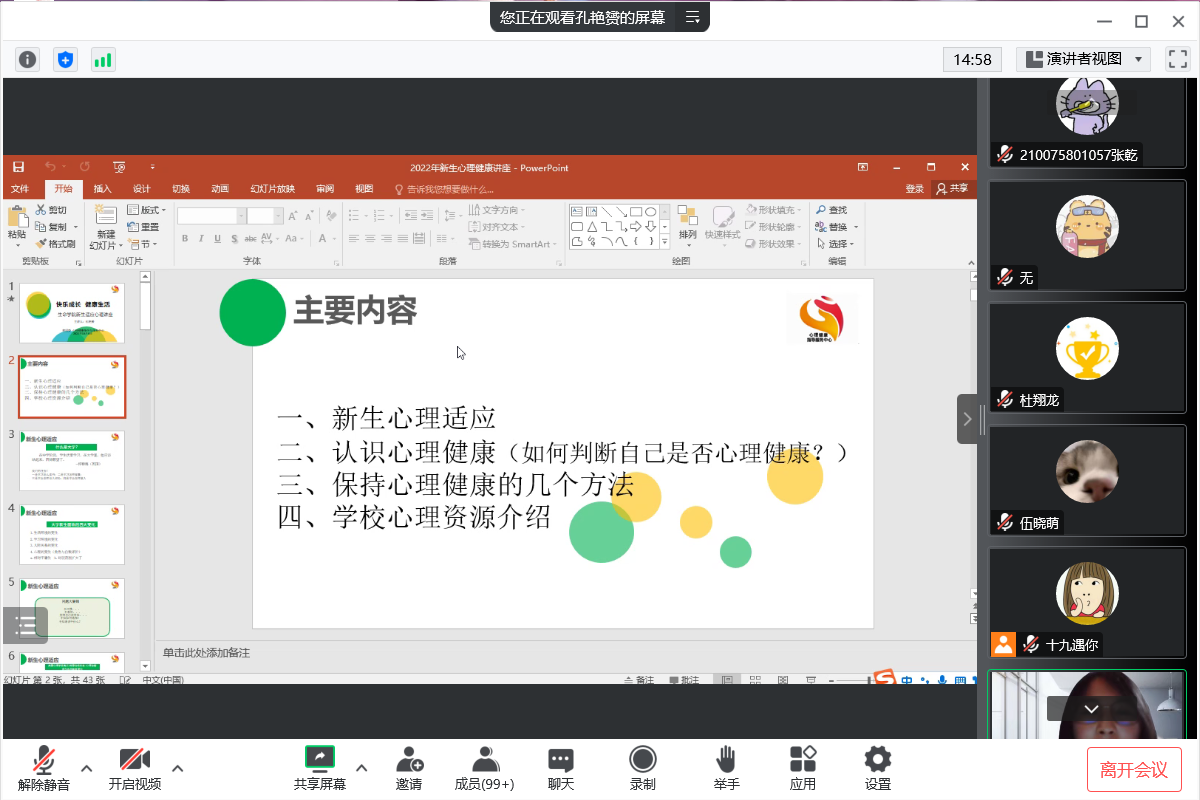Raise hand with 举手 button
The width and height of the screenshot is (1200, 800).
click(726, 768)
